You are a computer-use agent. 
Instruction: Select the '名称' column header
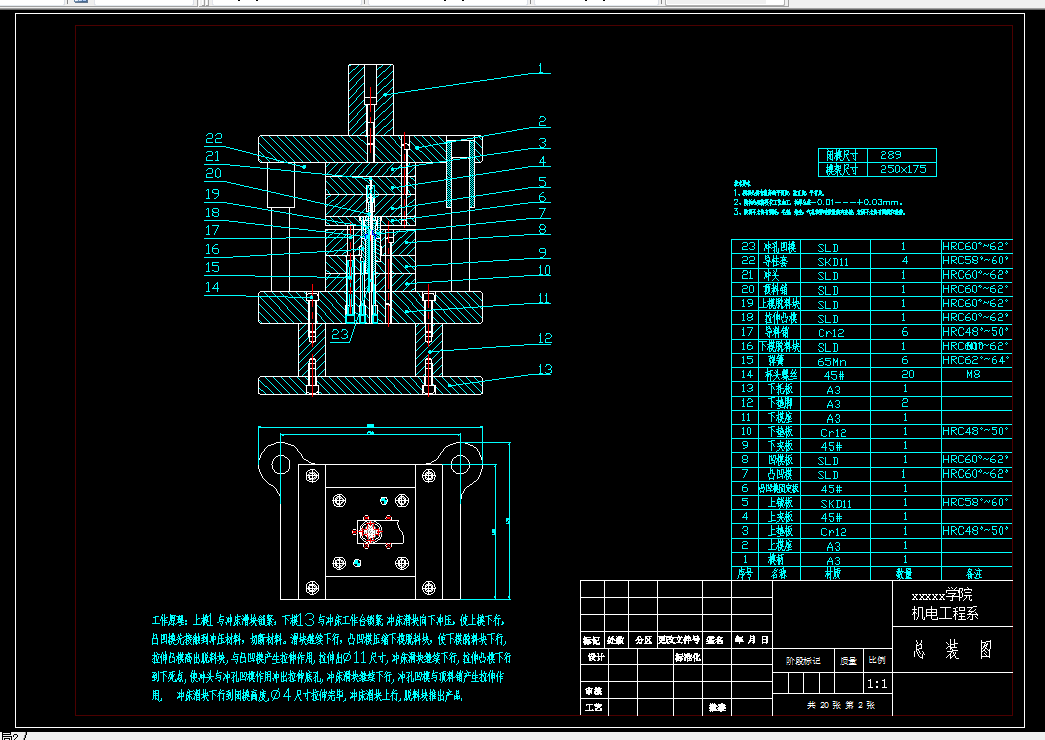(x=779, y=573)
